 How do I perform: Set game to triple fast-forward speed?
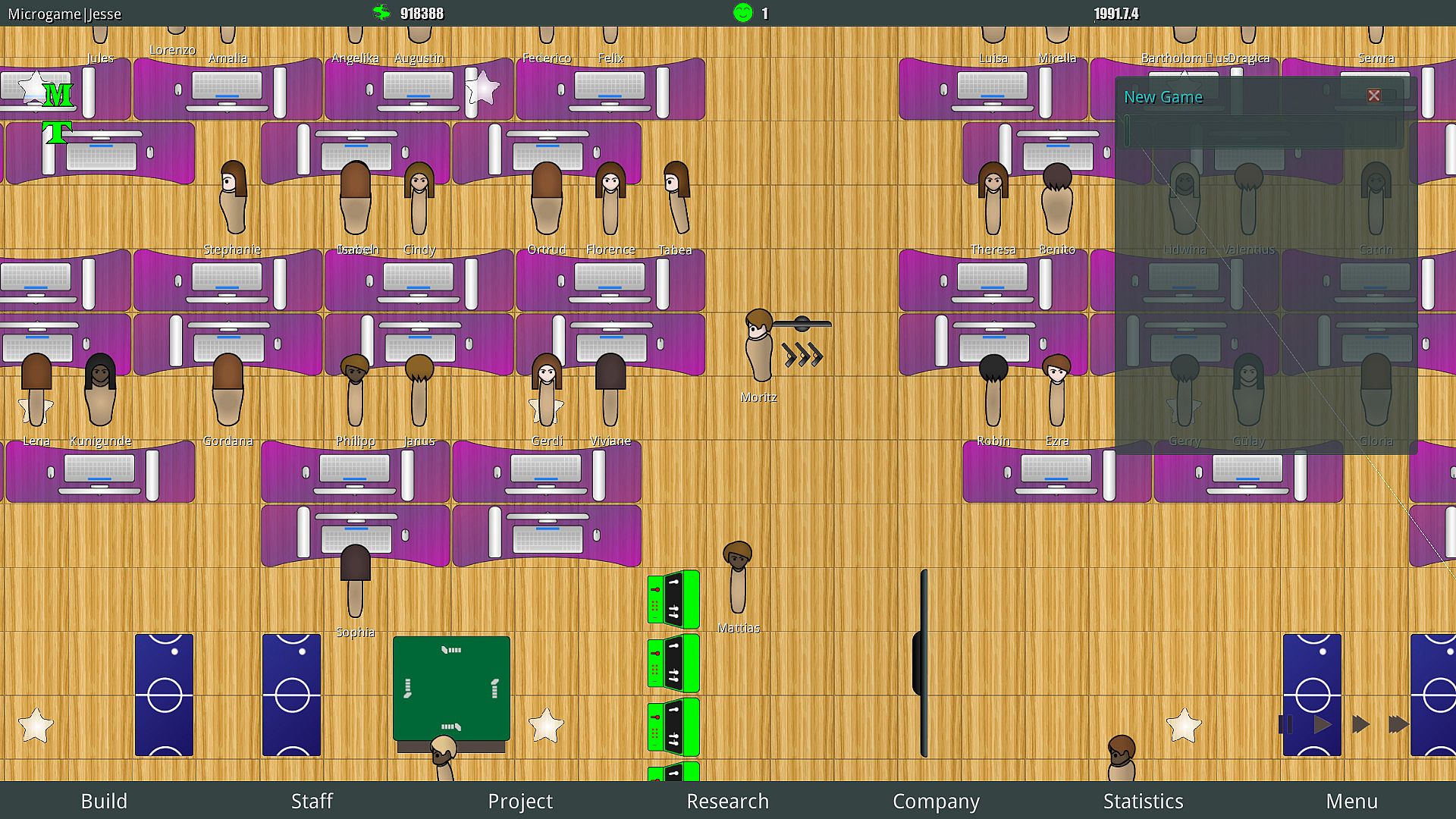coord(1398,725)
